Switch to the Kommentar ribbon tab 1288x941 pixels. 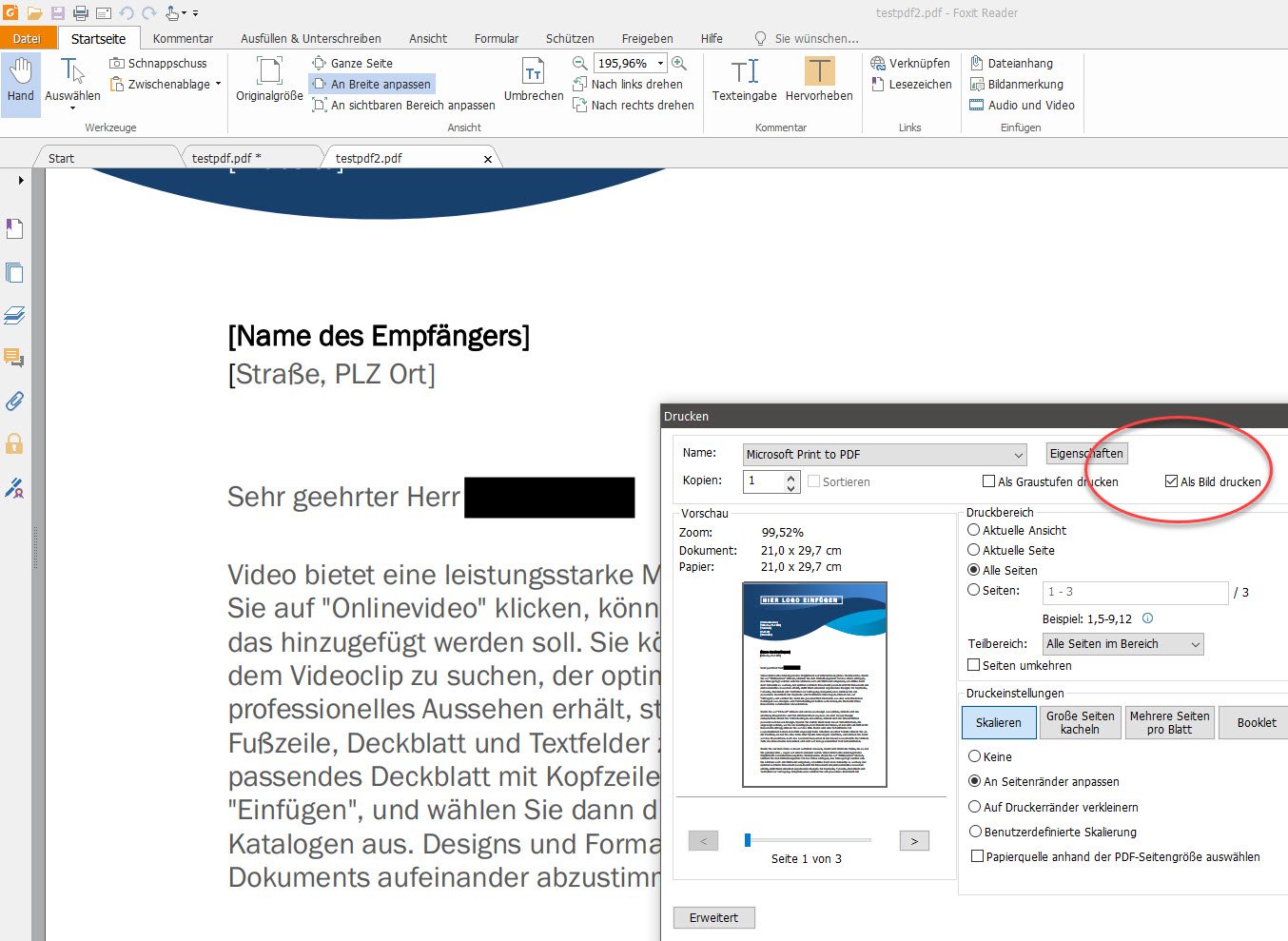[182, 38]
